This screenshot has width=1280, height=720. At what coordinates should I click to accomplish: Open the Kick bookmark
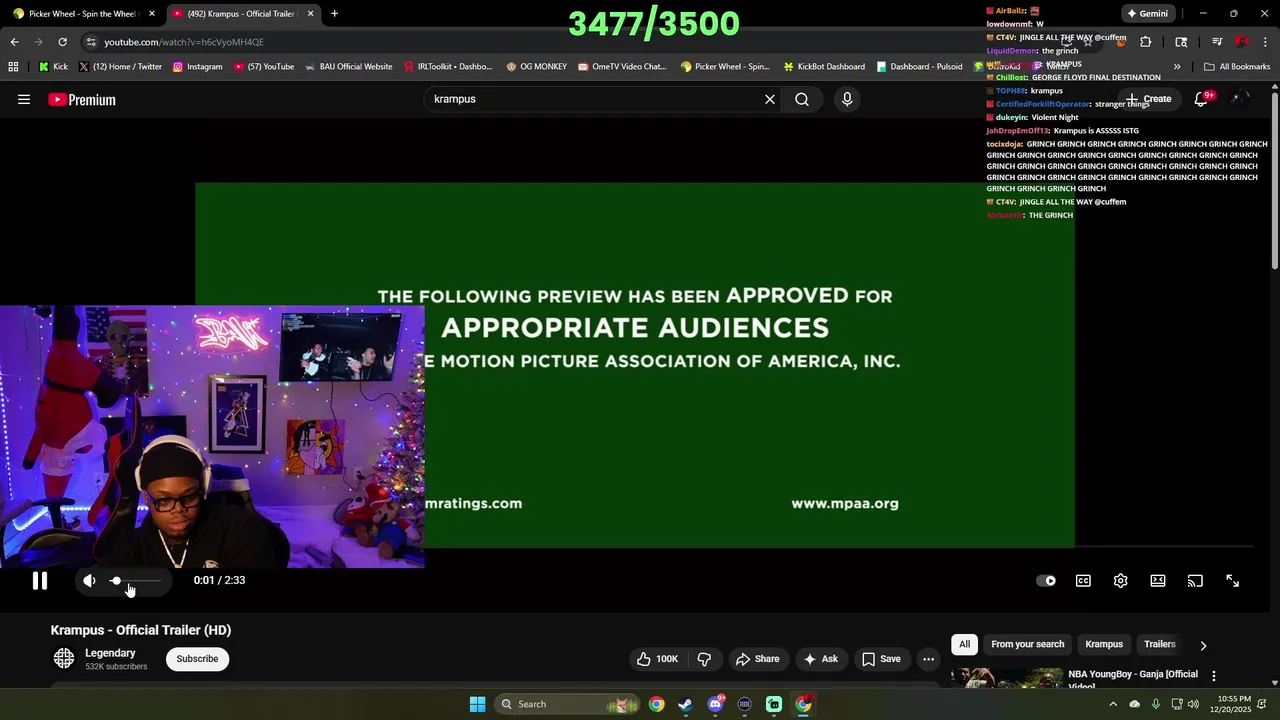(53, 67)
